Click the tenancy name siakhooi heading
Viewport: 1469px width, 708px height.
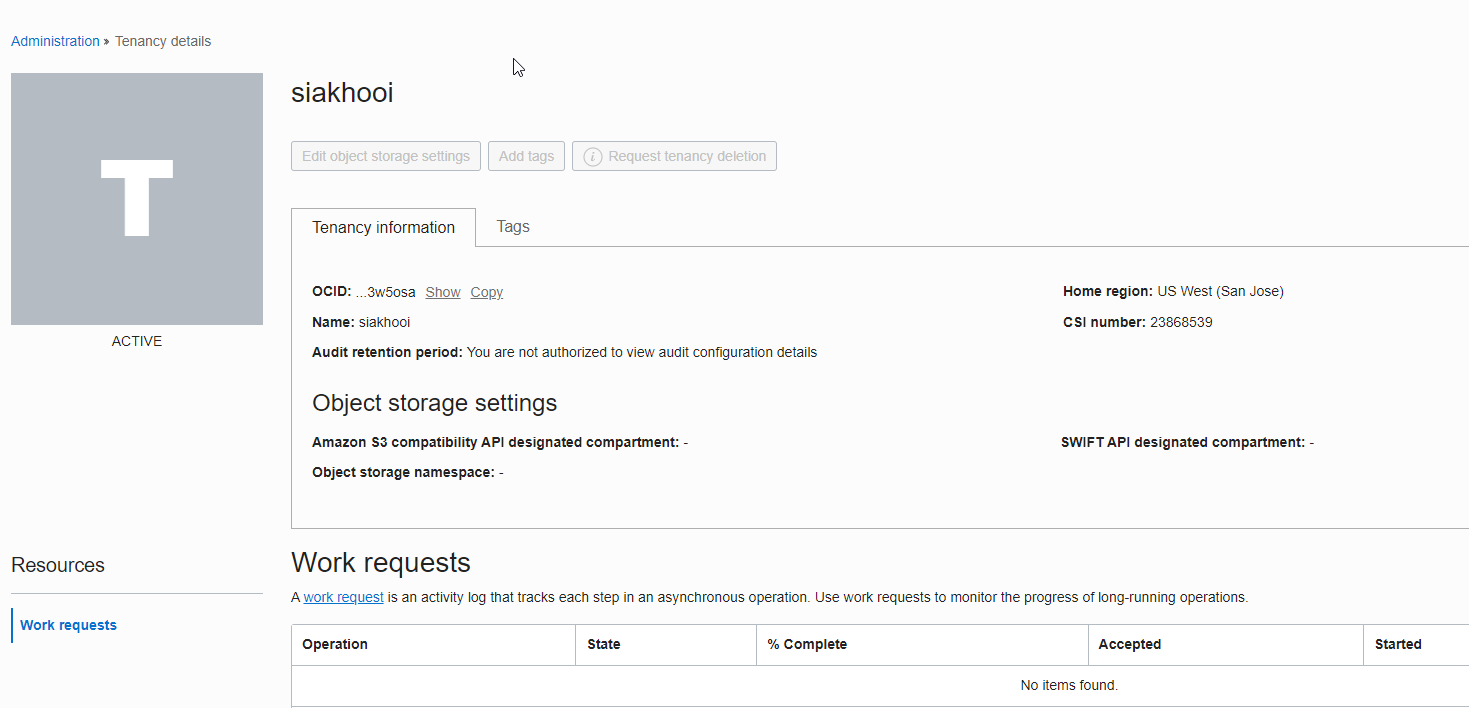click(x=343, y=92)
